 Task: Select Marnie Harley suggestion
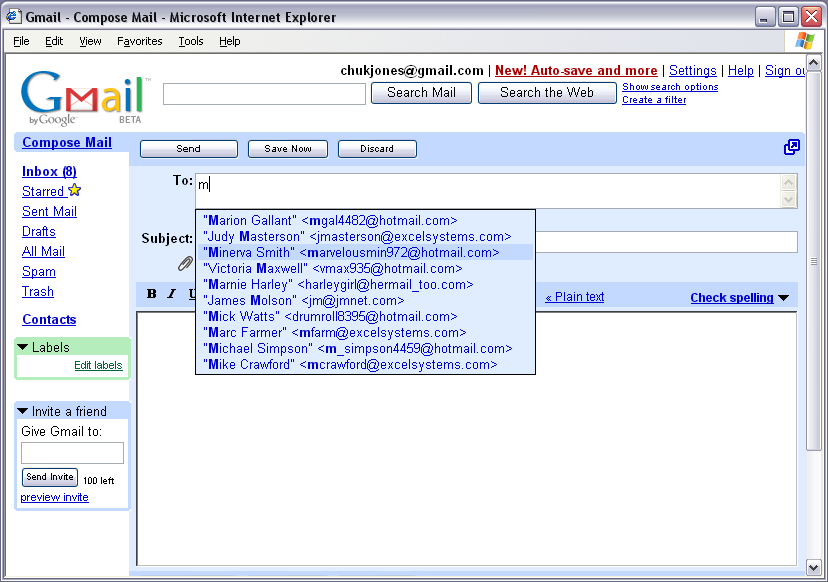[x=365, y=284]
